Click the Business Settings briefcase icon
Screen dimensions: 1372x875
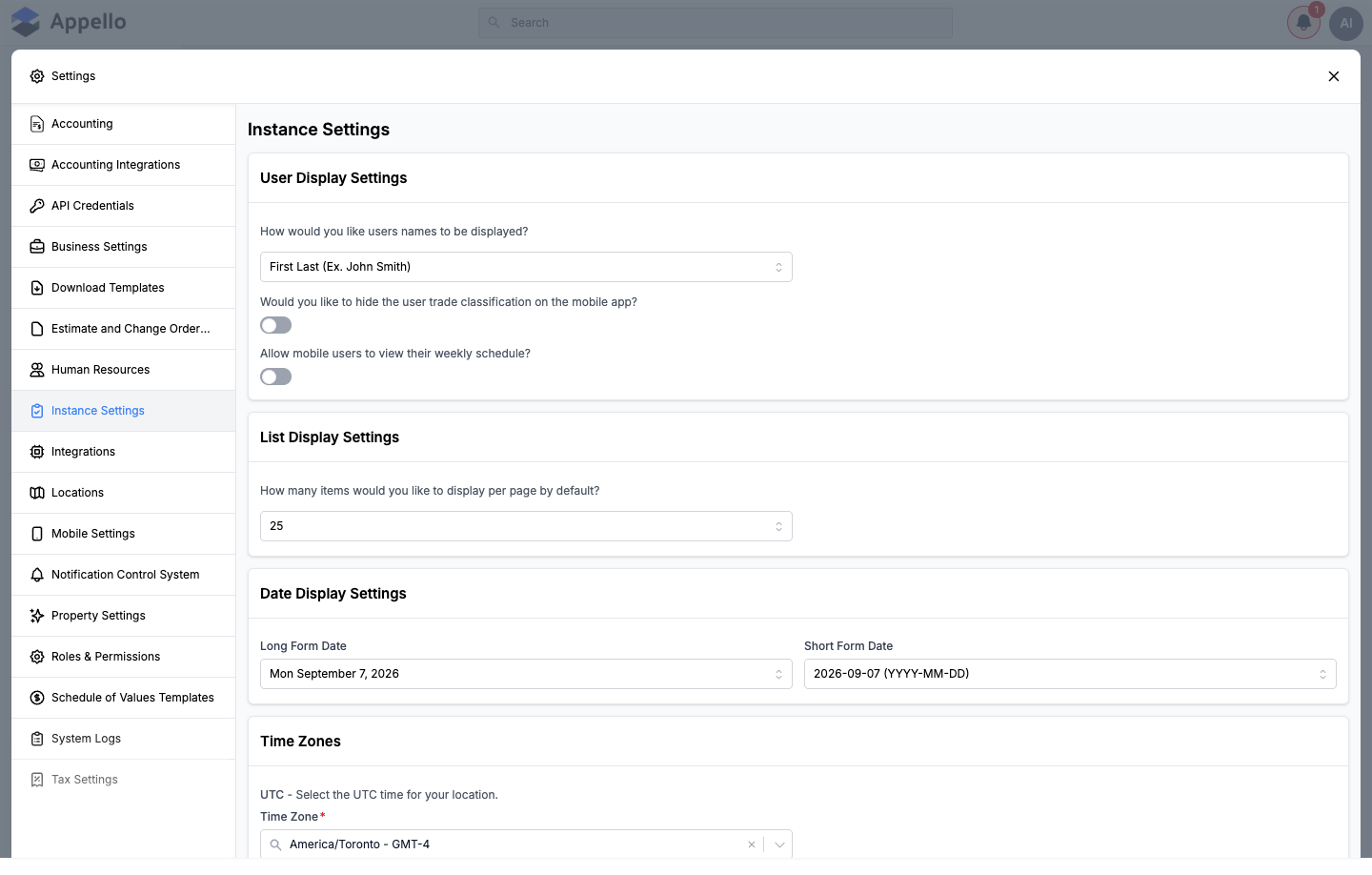37,247
